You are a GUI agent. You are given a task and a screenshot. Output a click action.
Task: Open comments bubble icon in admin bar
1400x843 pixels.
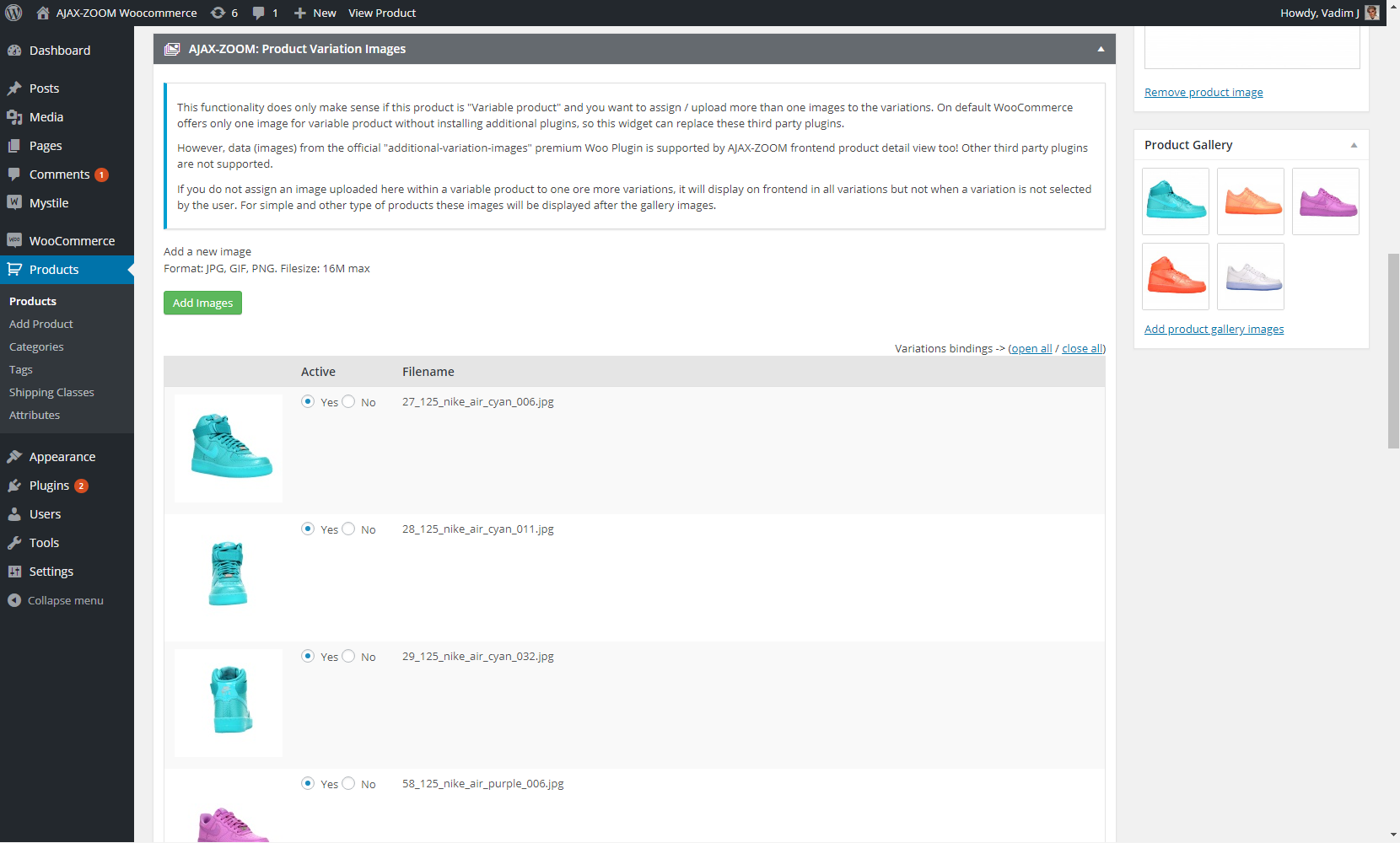[259, 13]
